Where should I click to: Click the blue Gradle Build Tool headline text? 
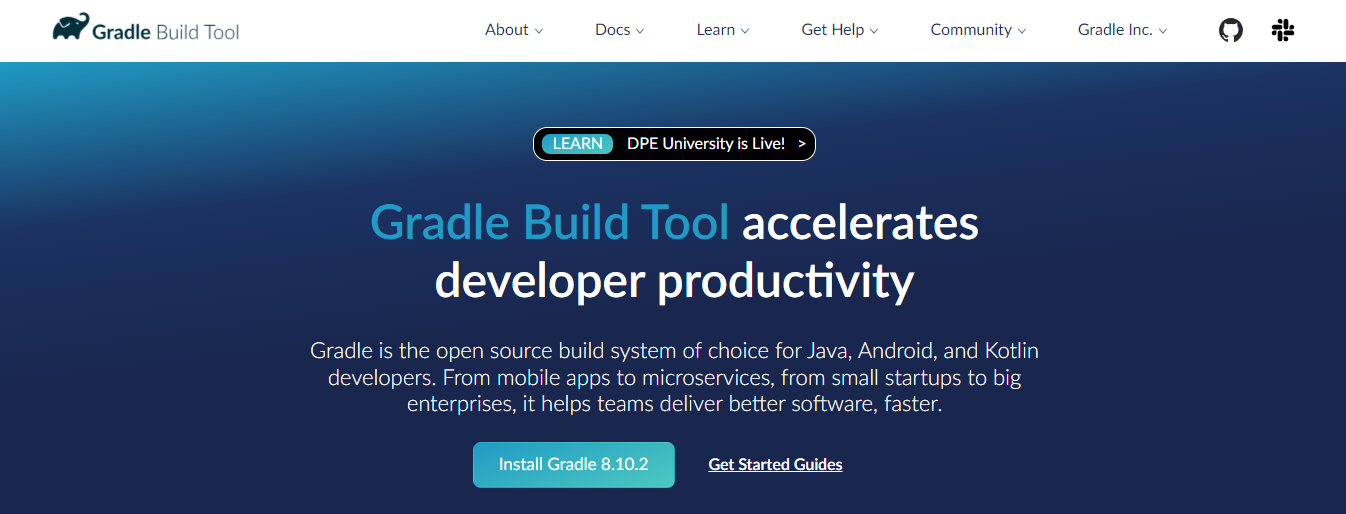click(550, 223)
